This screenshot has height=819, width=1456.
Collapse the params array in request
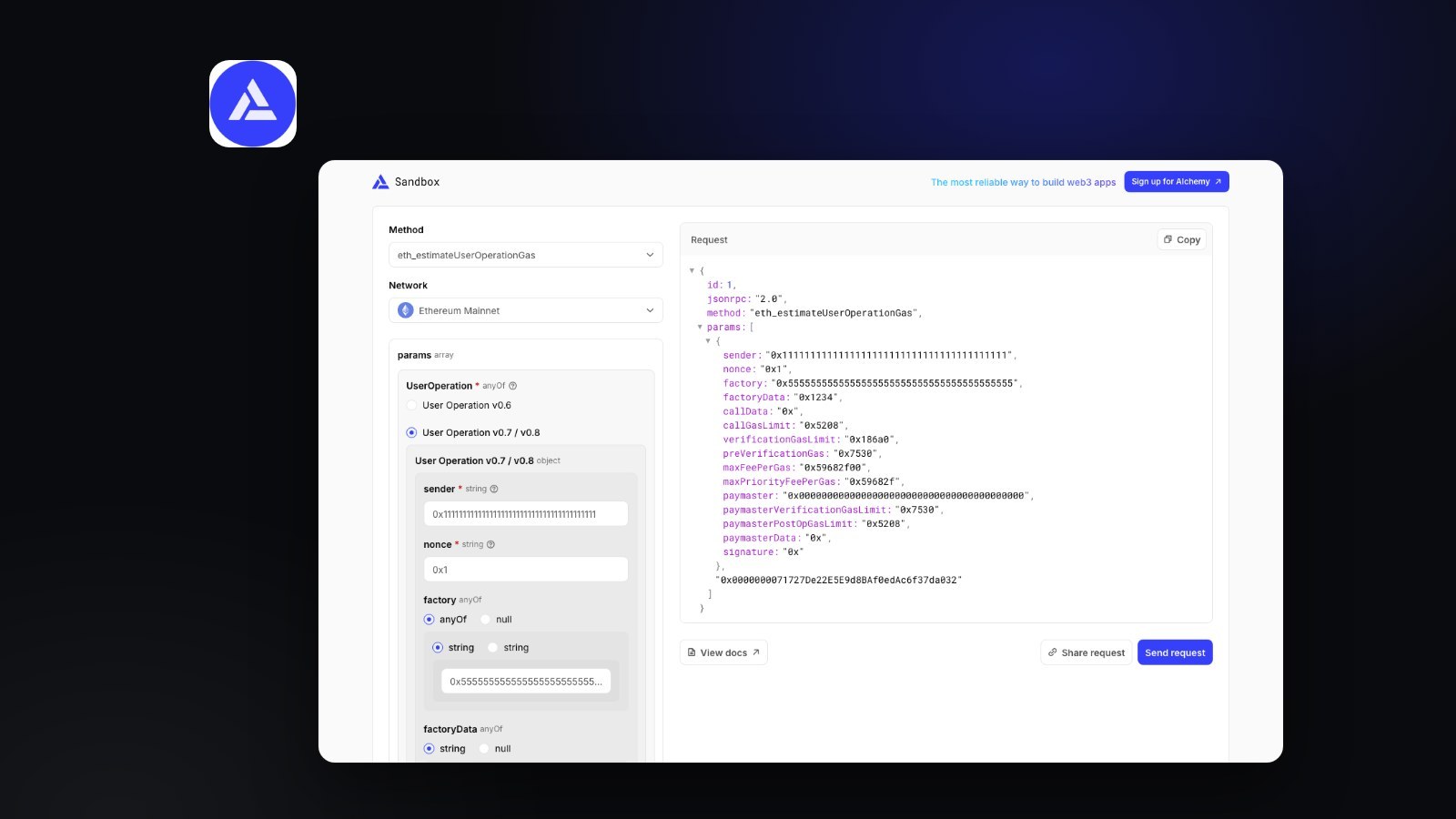pyautogui.click(x=700, y=328)
